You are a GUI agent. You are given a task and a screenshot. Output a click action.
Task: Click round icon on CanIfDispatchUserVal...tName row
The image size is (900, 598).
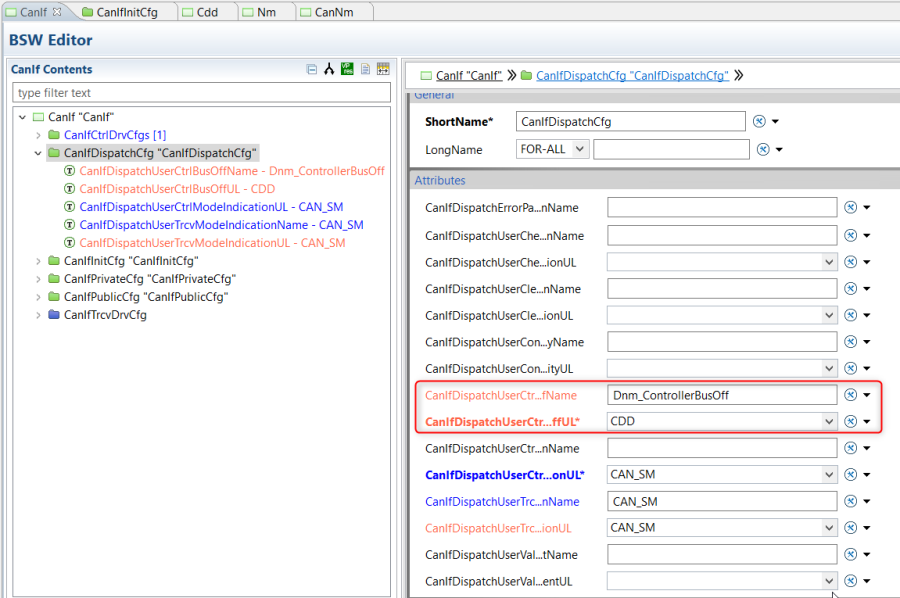[851, 554]
